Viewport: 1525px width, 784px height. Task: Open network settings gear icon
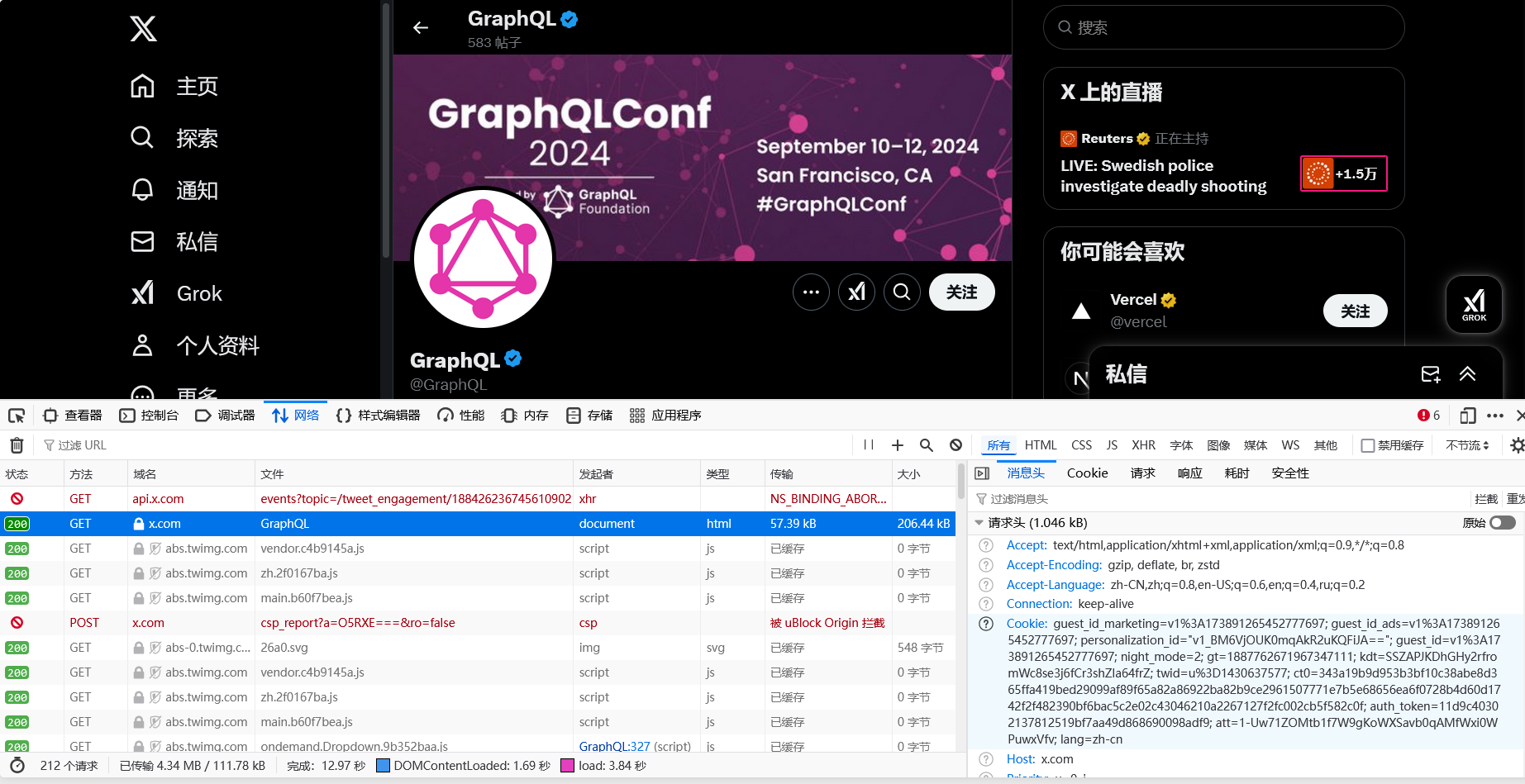1518,445
